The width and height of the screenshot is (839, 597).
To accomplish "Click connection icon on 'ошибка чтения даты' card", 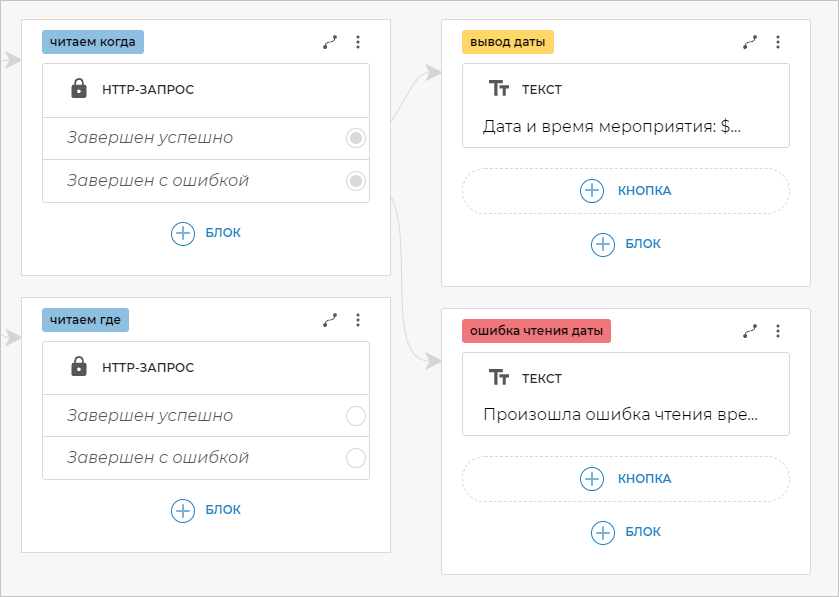I will tap(750, 331).
